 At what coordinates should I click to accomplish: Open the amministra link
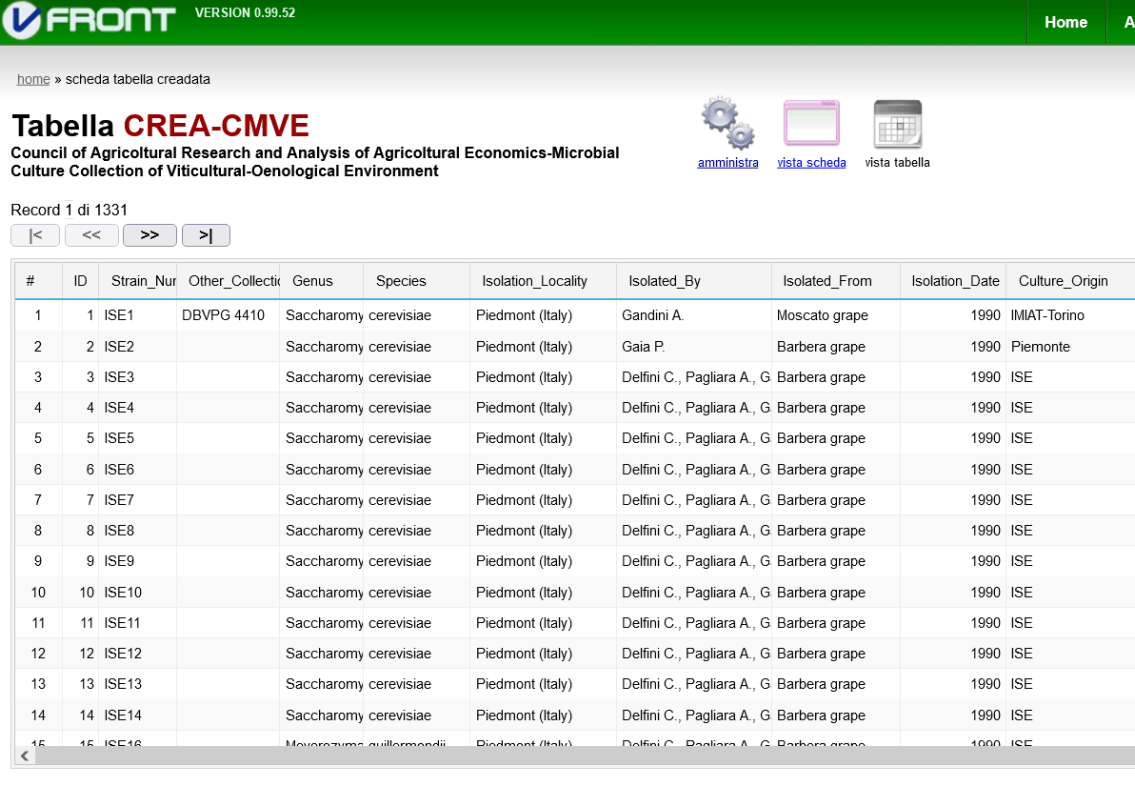click(x=727, y=163)
